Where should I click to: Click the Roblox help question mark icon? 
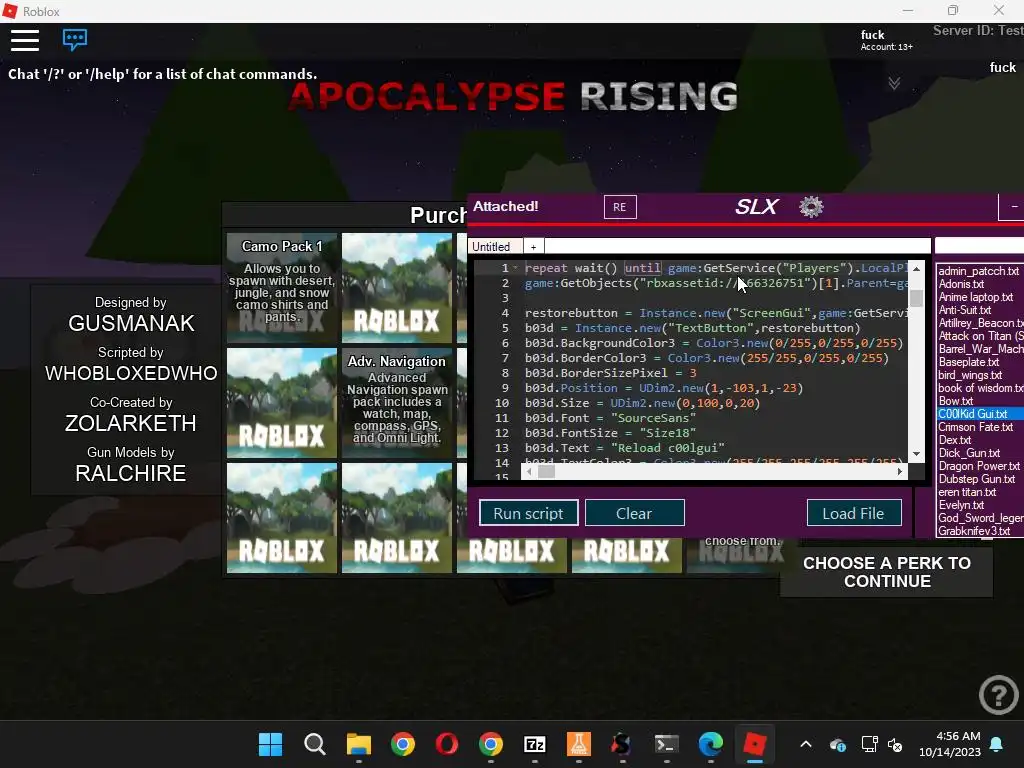tap(999, 695)
